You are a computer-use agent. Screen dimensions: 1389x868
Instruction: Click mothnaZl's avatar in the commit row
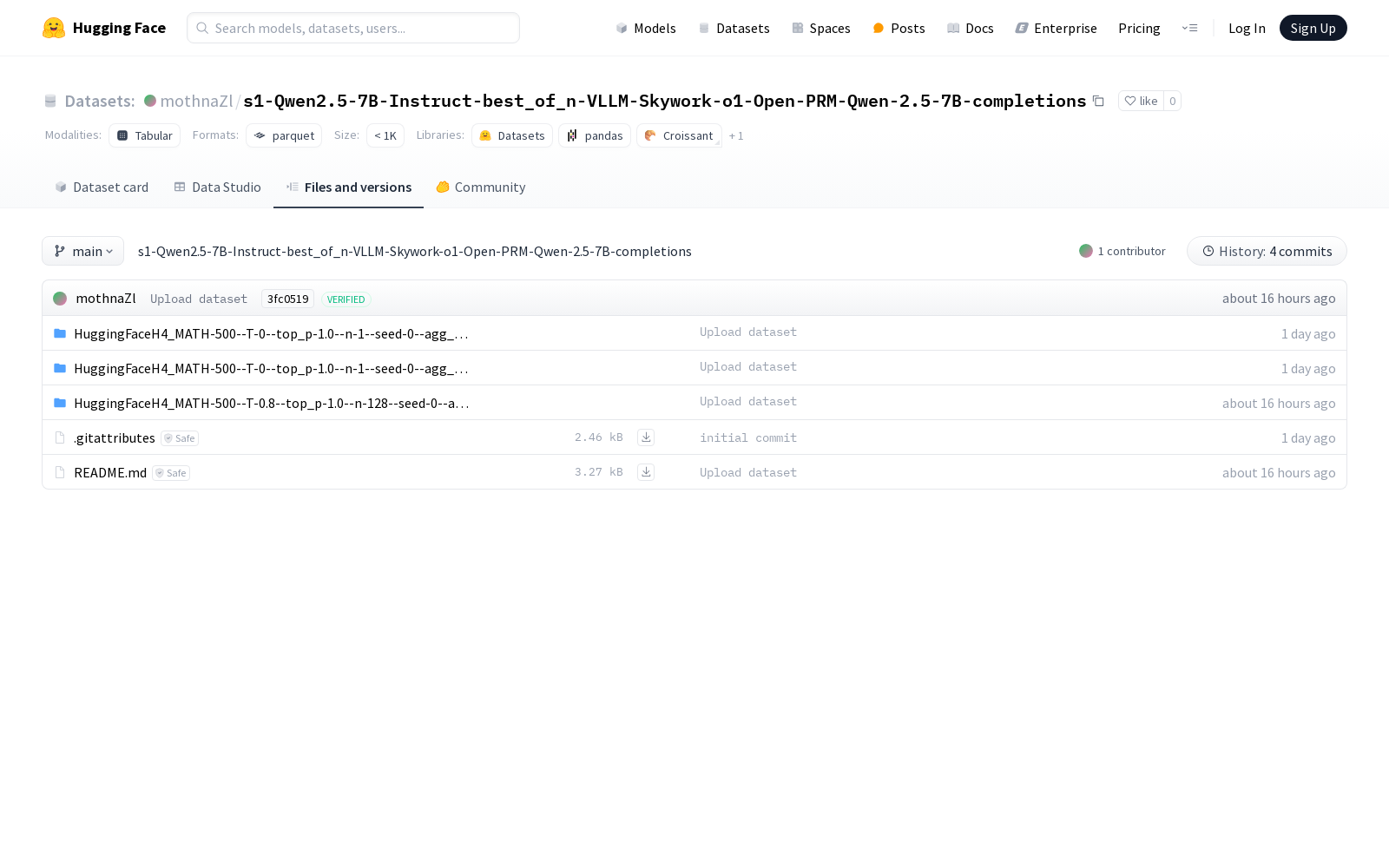[x=60, y=298]
